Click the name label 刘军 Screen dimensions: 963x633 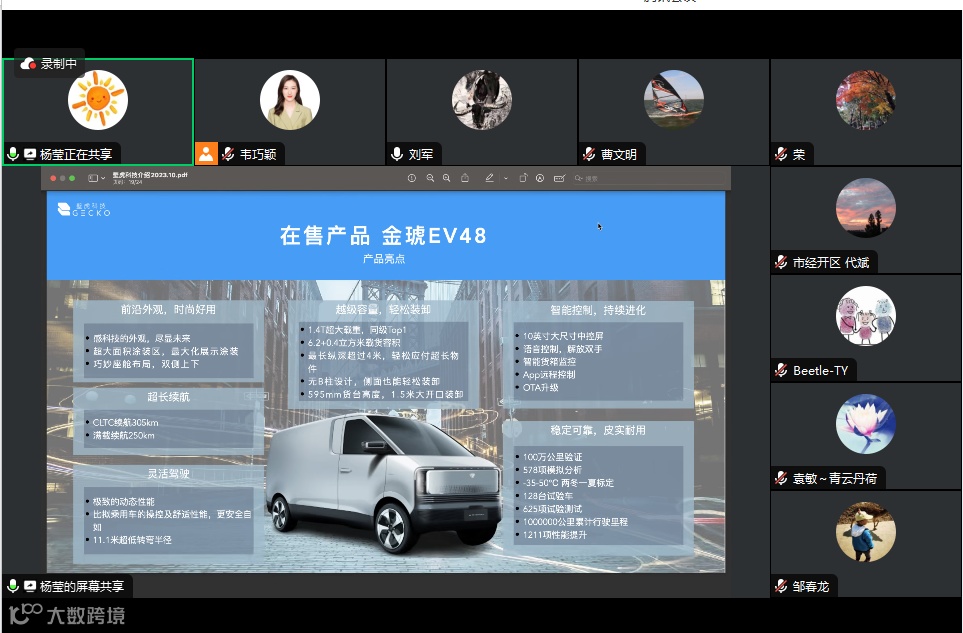click(x=421, y=154)
